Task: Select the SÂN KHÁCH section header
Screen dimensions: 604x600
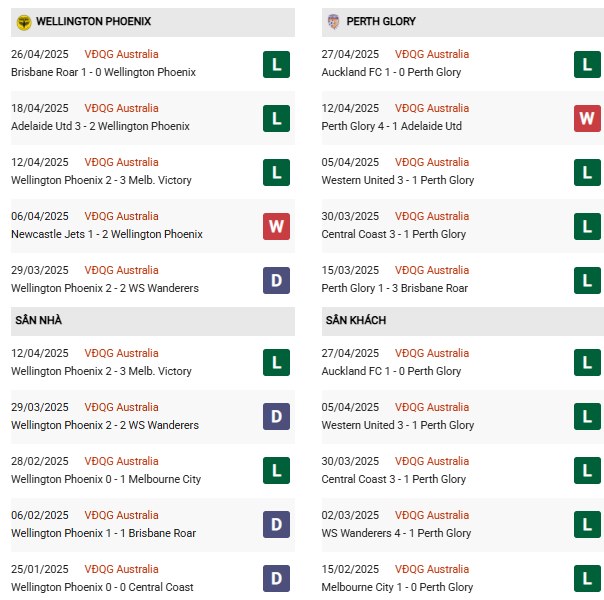Action: point(463,321)
